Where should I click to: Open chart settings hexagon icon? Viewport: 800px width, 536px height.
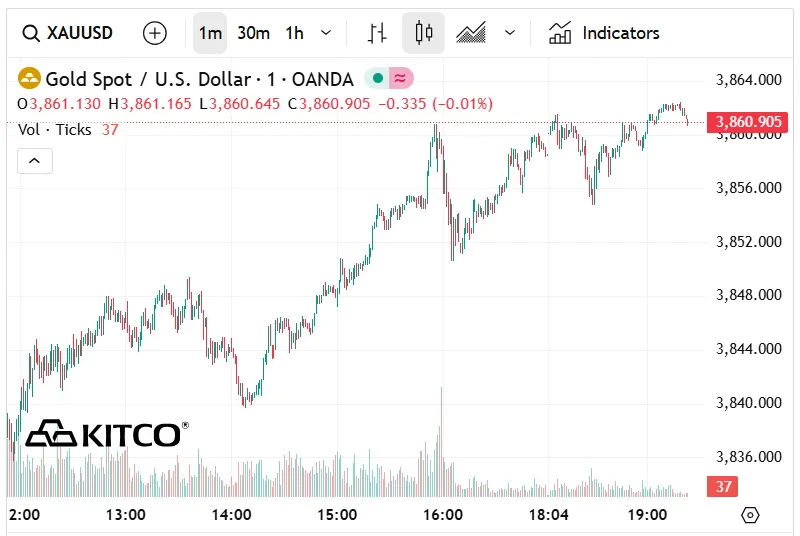(x=751, y=515)
